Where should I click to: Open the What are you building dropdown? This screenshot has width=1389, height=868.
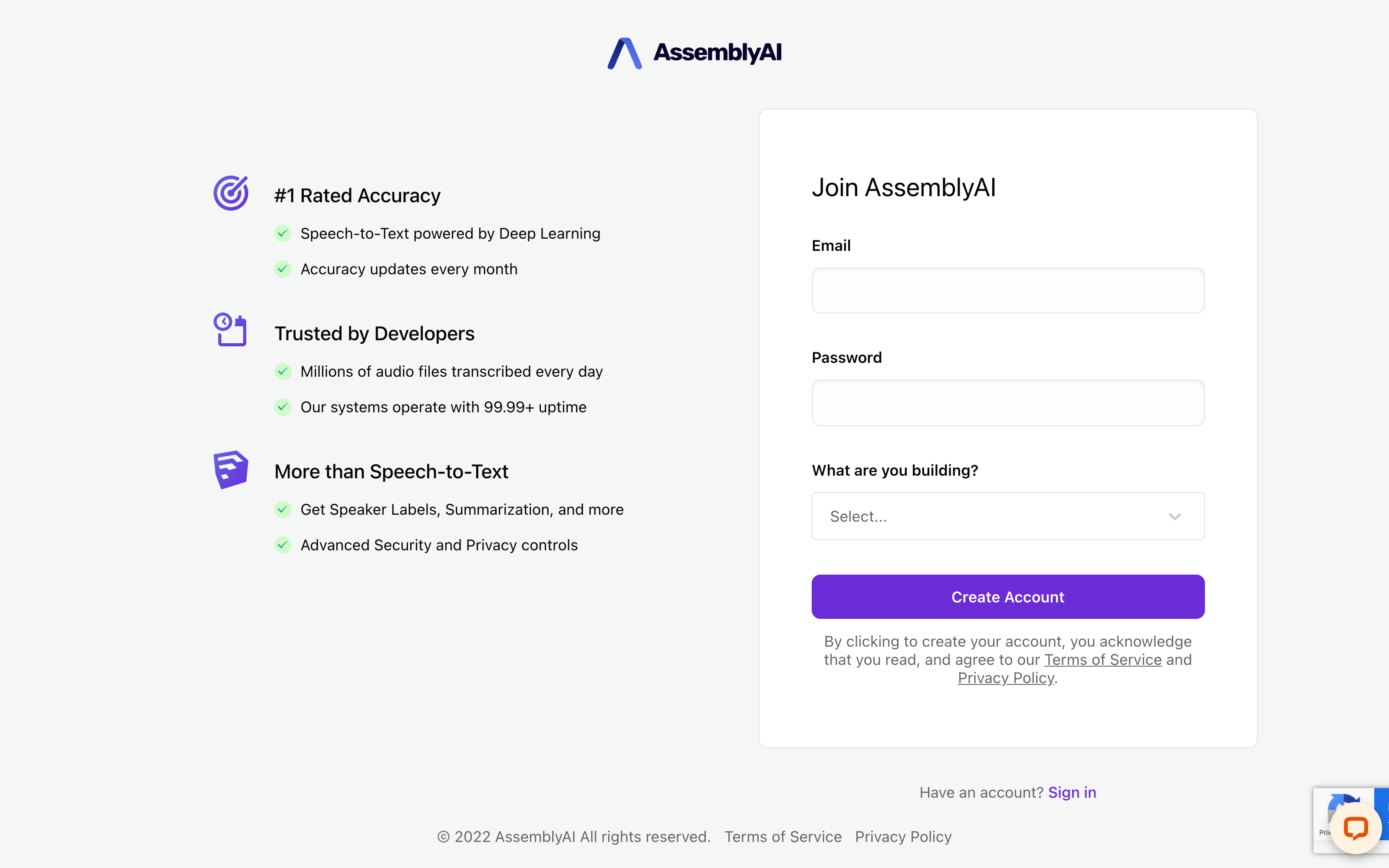point(1007,516)
